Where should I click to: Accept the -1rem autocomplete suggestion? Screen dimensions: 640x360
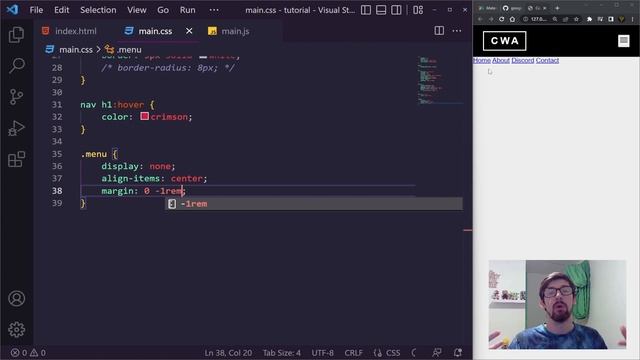313,204
